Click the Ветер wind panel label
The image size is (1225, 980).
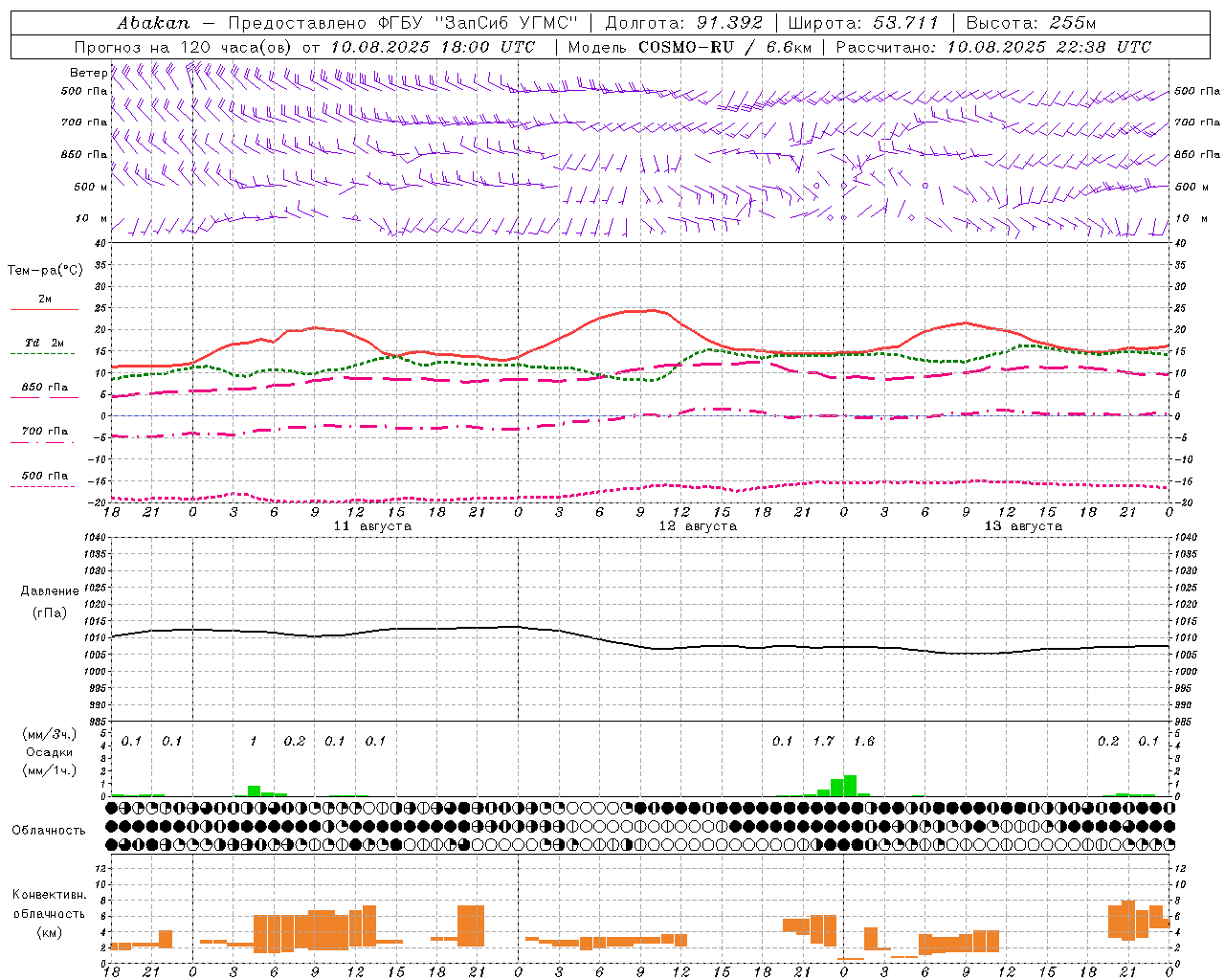click(88, 73)
